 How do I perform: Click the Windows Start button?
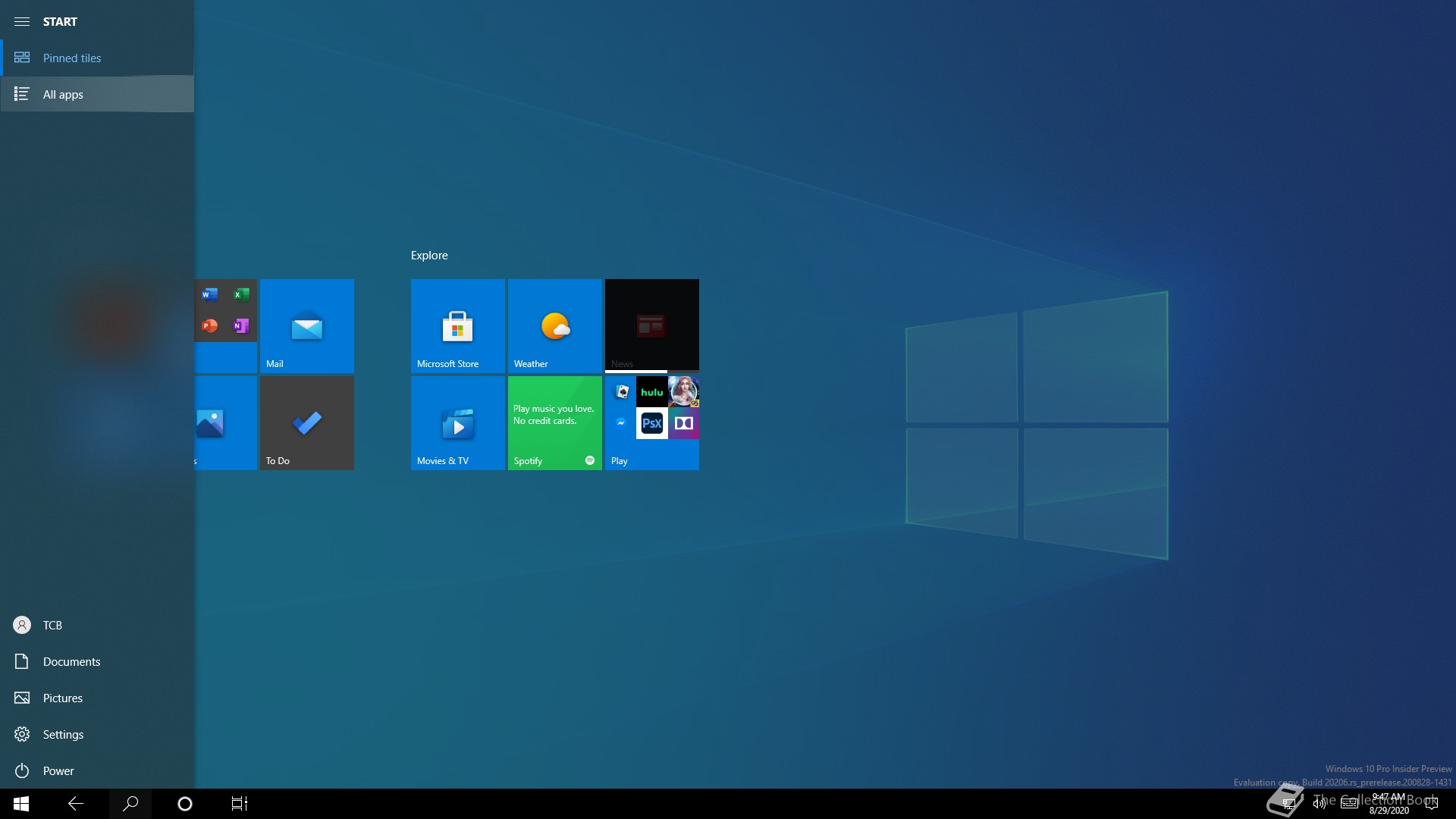(x=21, y=804)
